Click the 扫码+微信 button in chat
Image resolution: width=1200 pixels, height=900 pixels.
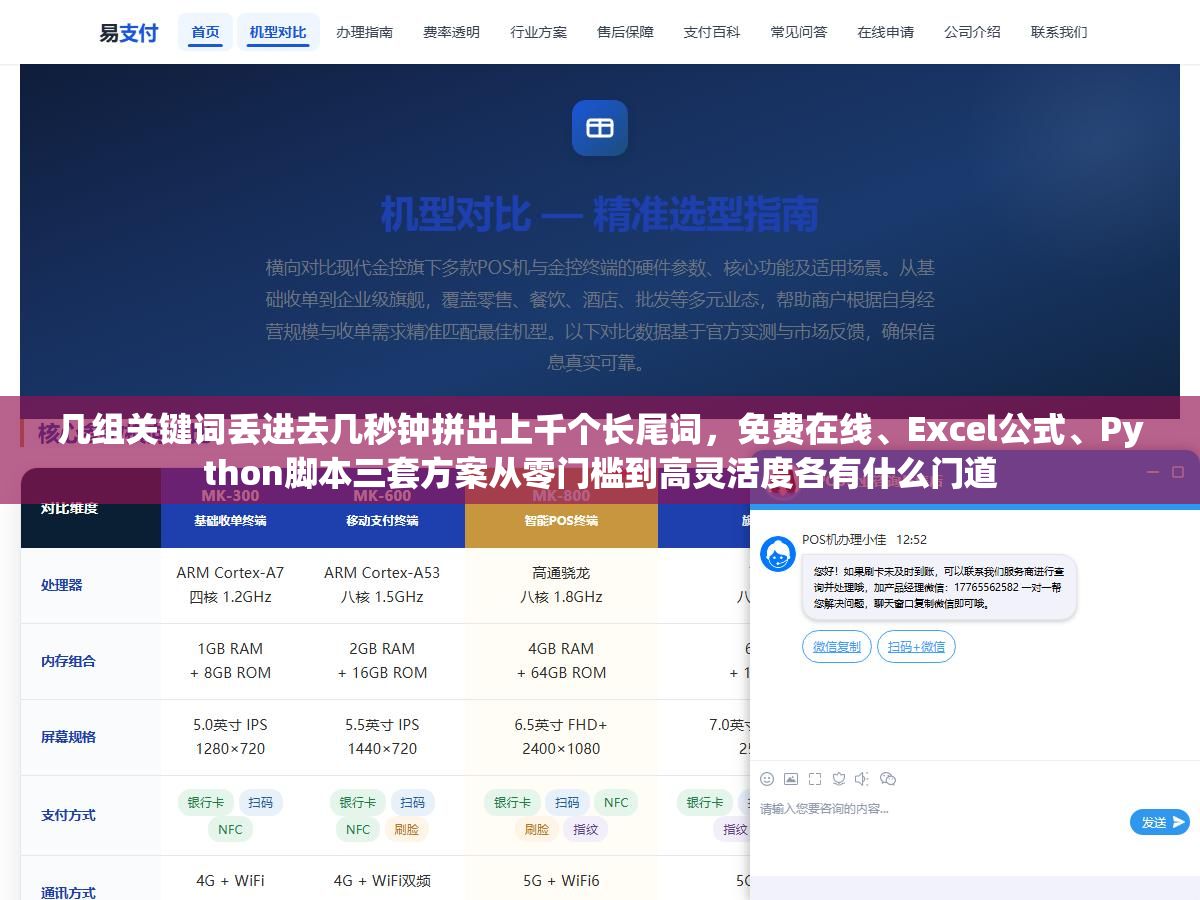tap(917, 647)
